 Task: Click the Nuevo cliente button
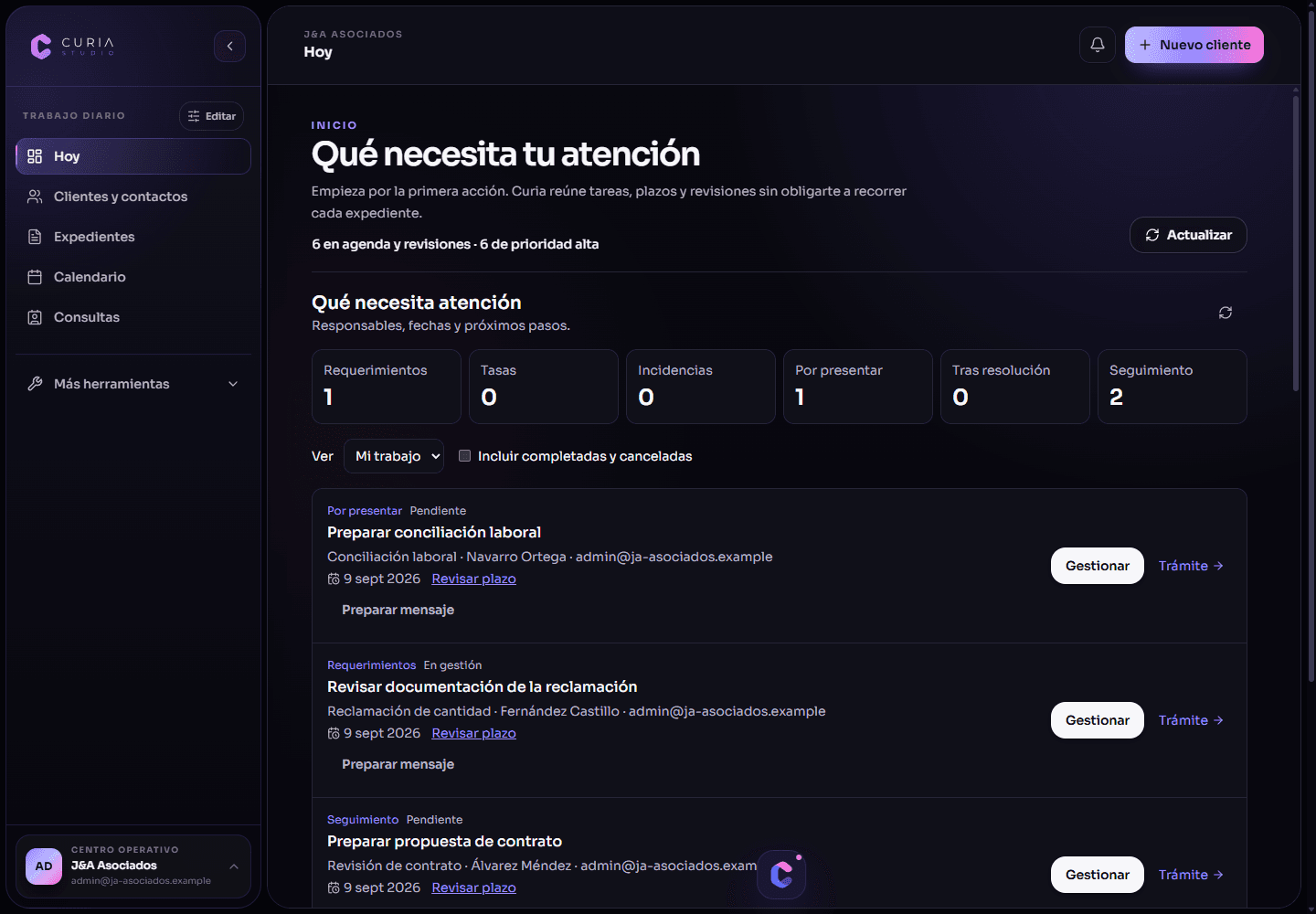click(x=1194, y=45)
